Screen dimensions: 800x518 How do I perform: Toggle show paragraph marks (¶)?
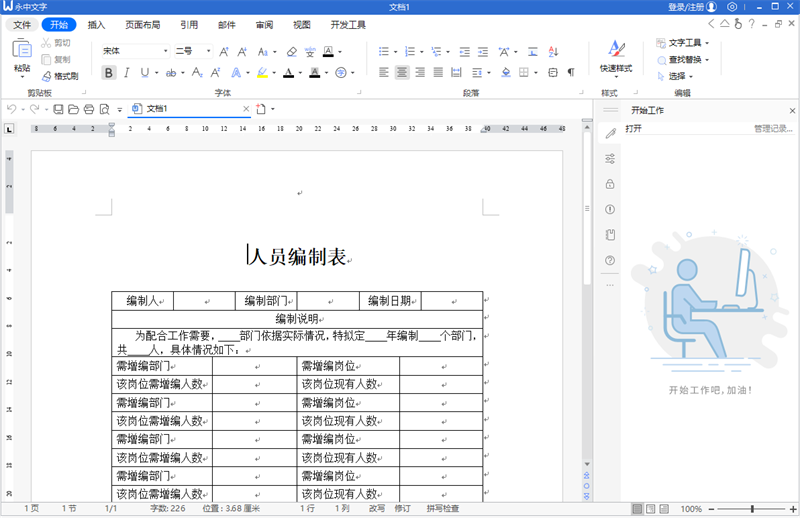pos(571,72)
